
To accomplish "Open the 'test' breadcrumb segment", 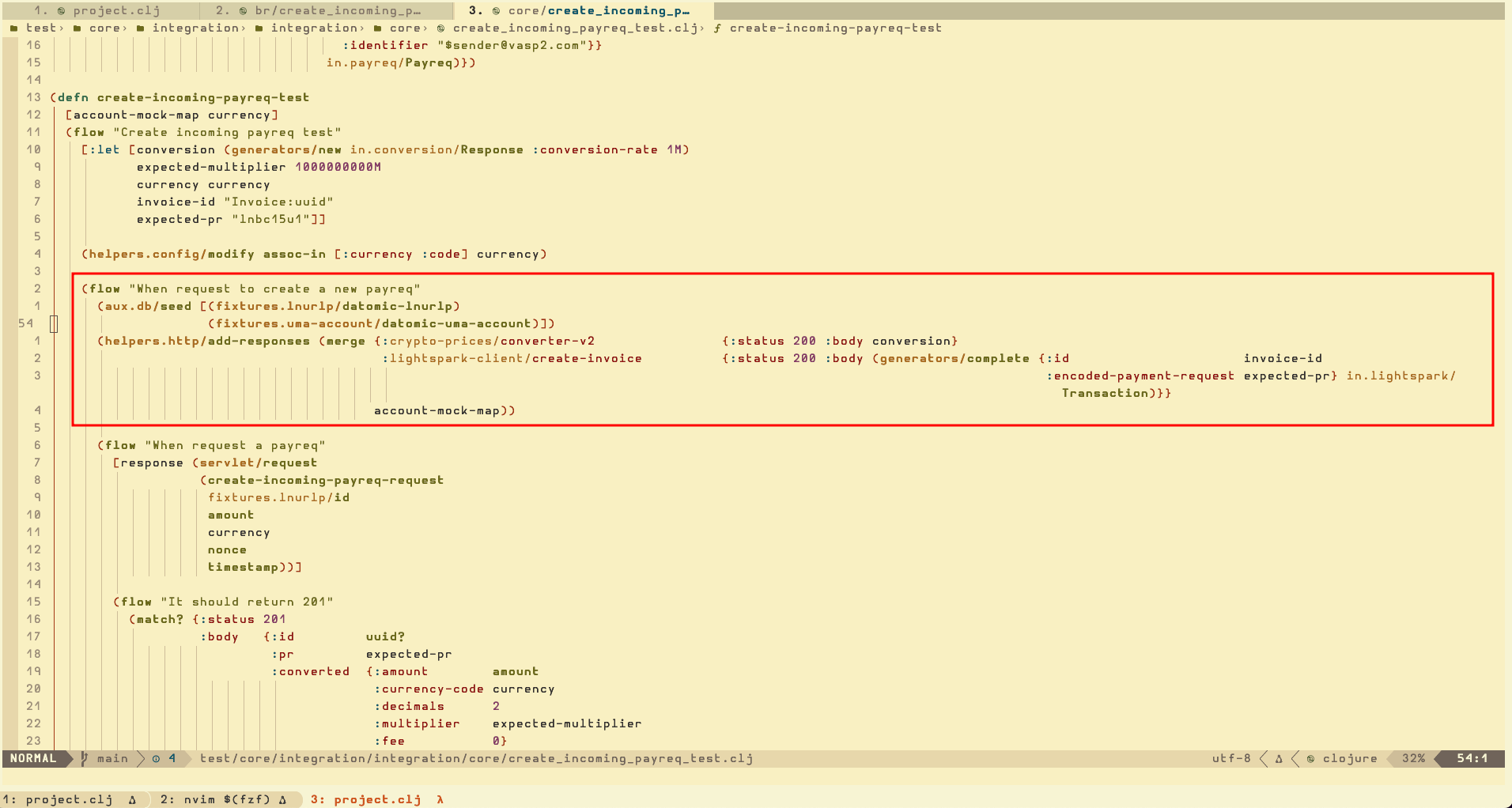I will point(41,28).
